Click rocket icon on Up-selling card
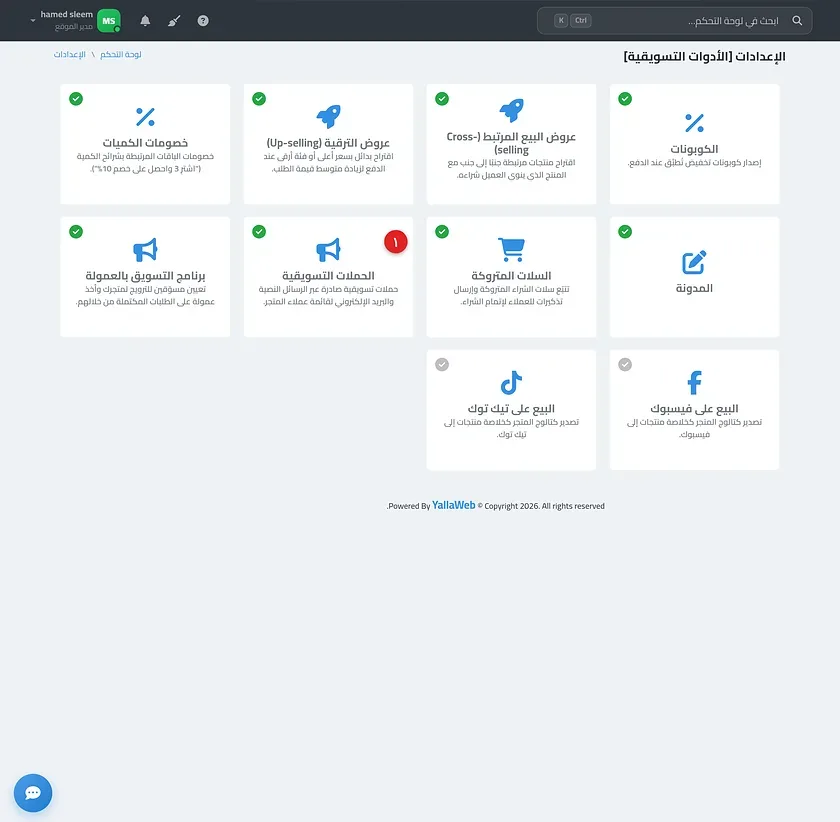 pyautogui.click(x=328, y=116)
